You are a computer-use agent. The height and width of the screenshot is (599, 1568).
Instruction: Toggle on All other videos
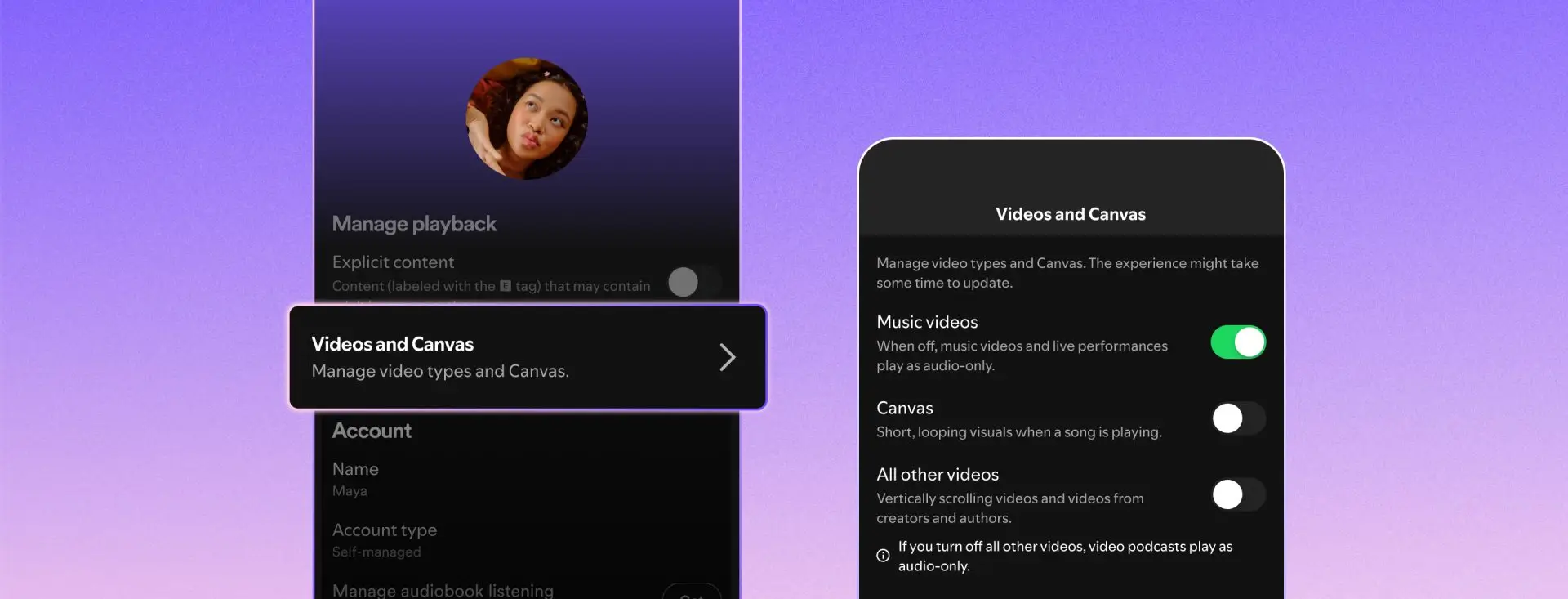tap(1237, 494)
